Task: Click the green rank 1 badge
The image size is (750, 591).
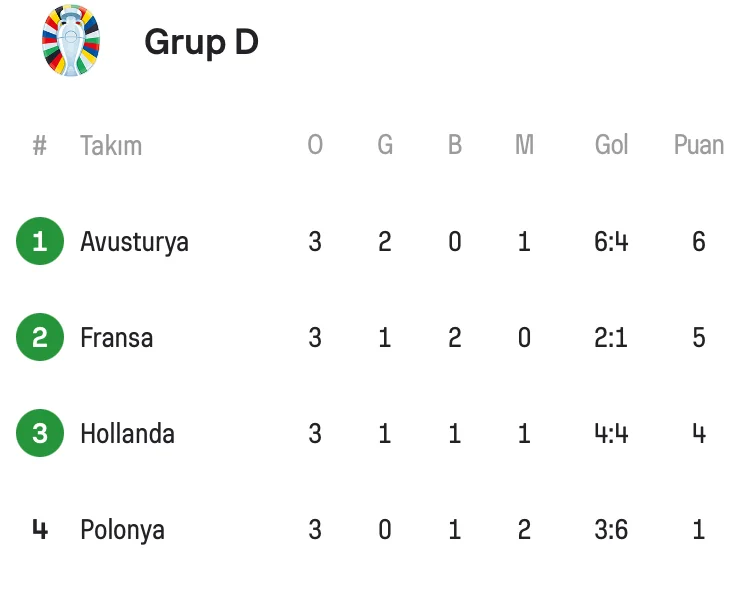Action: click(x=40, y=242)
